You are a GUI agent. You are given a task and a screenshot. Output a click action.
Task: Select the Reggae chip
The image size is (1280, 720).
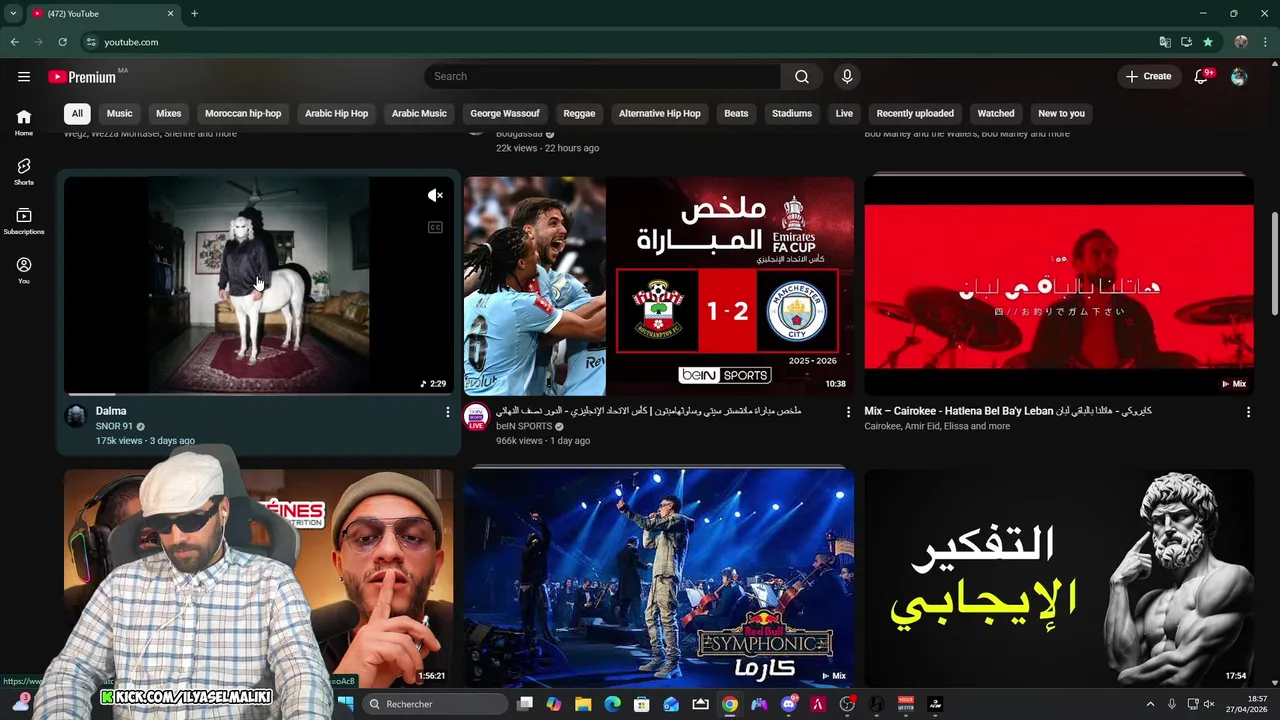tap(579, 113)
